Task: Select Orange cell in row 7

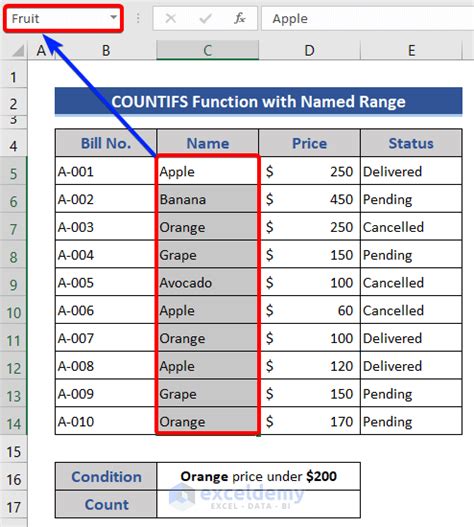Action: 207,227
